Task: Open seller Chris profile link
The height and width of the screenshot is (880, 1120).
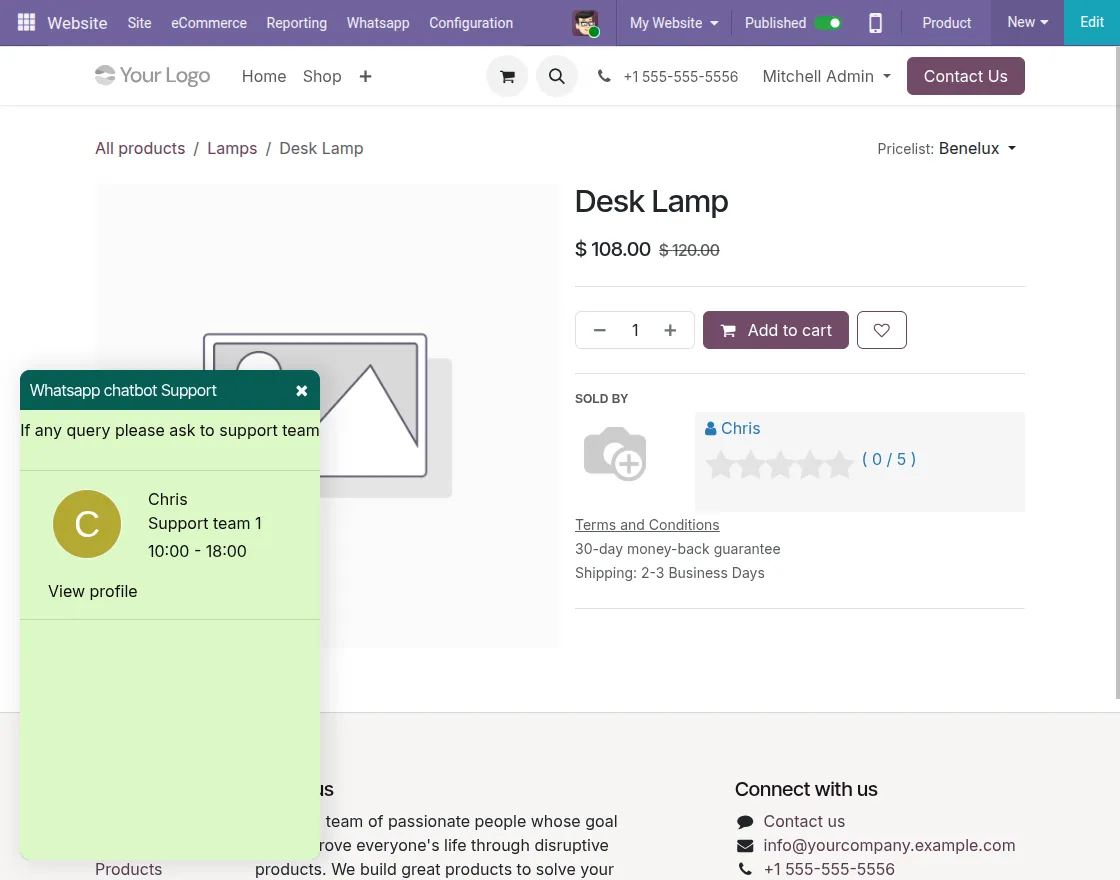Action: (733, 429)
